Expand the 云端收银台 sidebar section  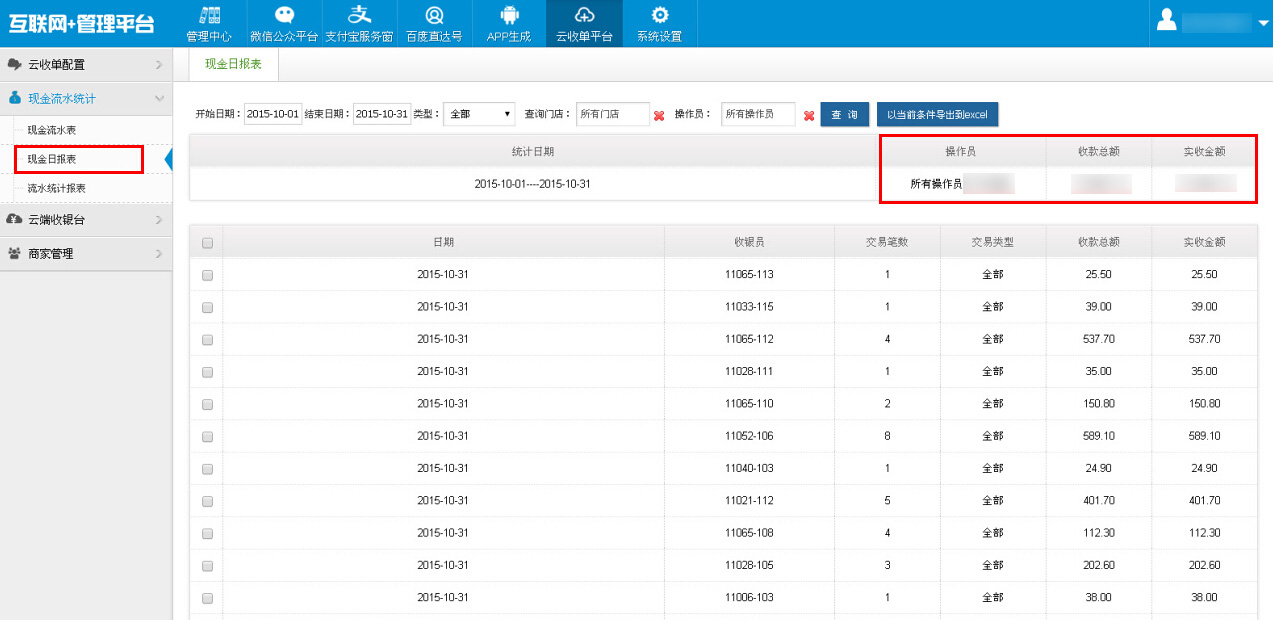[86, 219]
